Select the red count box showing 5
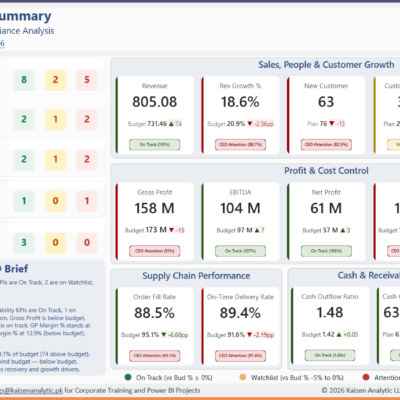This screenshot has width=400, height=400. point(87,80)
